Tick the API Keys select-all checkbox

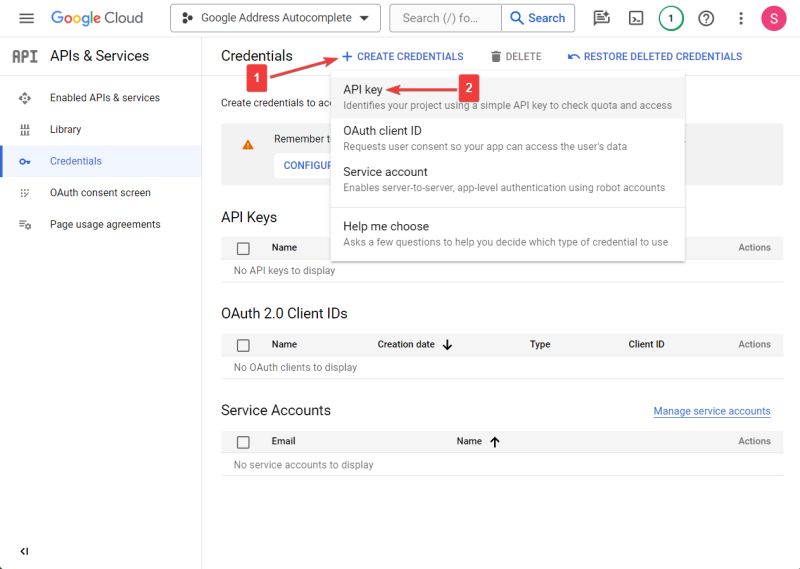[243, 249]
